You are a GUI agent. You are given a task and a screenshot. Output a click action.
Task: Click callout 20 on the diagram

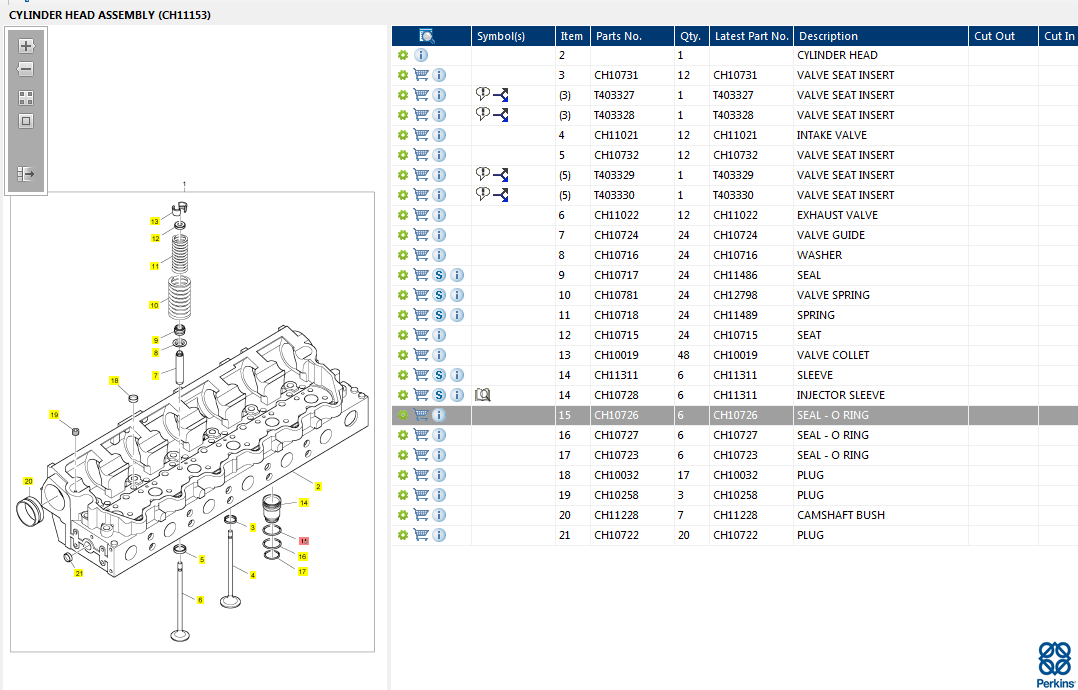pyautogui.click(x=28, y=482)
